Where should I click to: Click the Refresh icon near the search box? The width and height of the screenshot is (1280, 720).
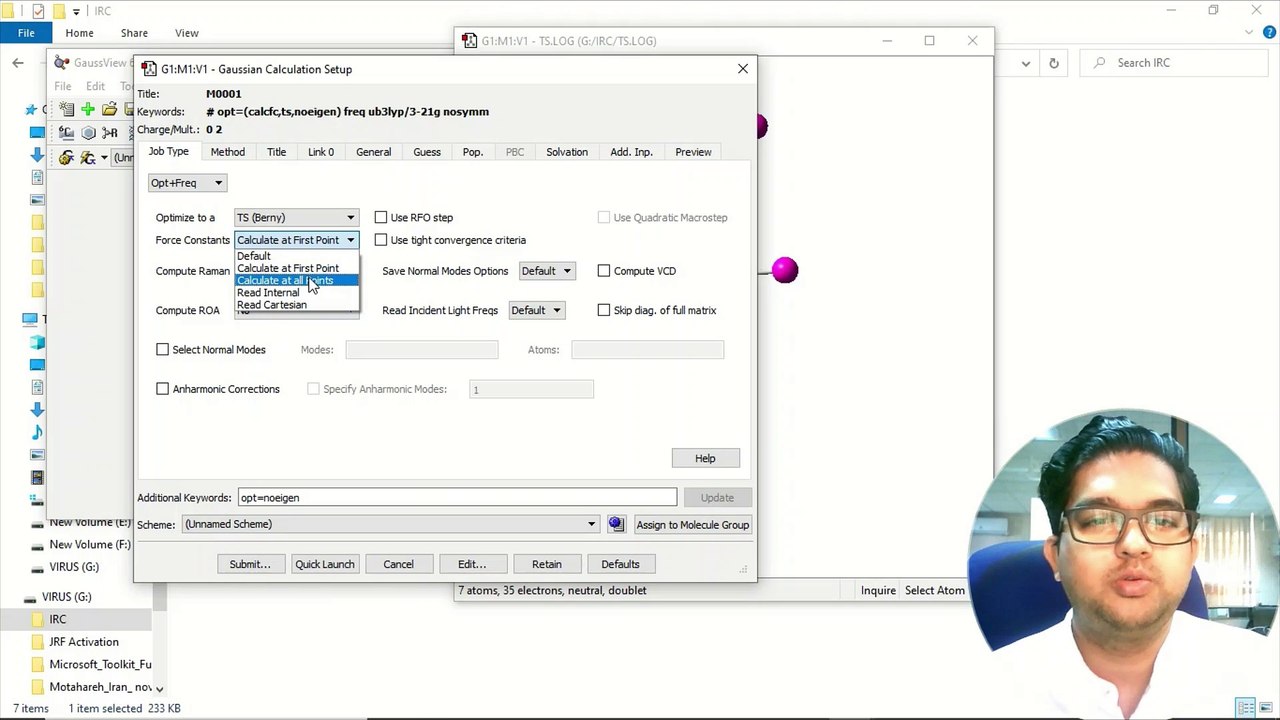pyautogui.click(x=1053, y=63)
